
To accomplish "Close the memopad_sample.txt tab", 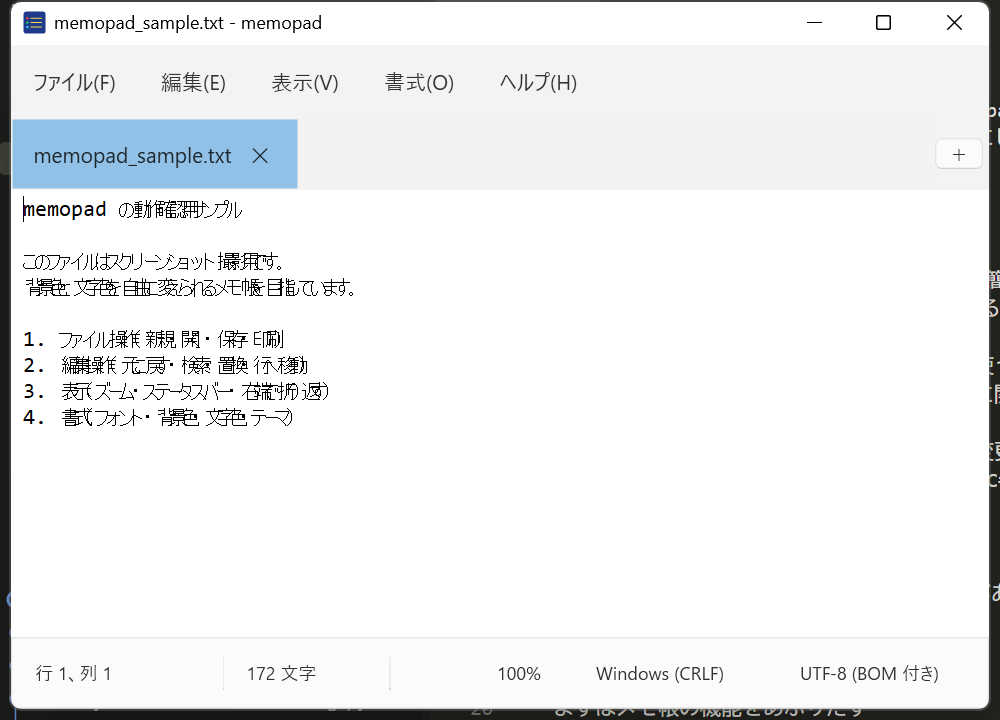I will pyautogui.click(x=260, y=156).
